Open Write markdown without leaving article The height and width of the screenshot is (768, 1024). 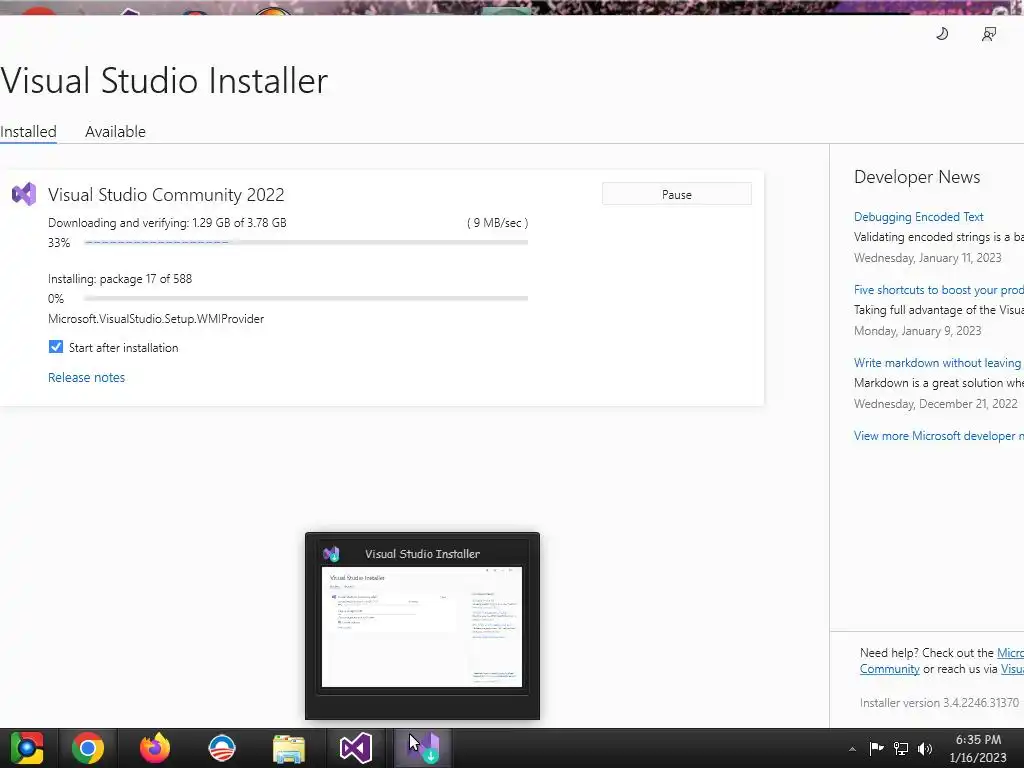[938, 362]
